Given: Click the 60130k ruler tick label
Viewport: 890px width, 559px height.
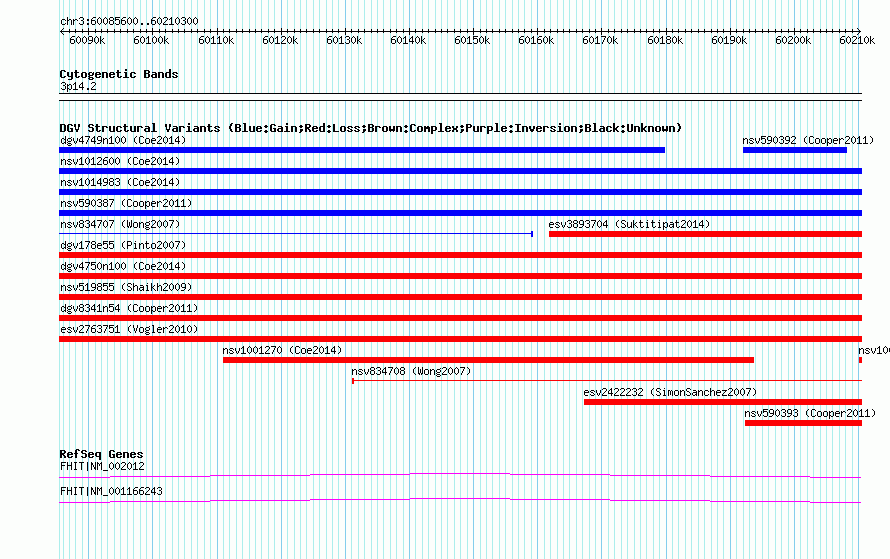Looking at the screenshot, I should coord(344,40).
